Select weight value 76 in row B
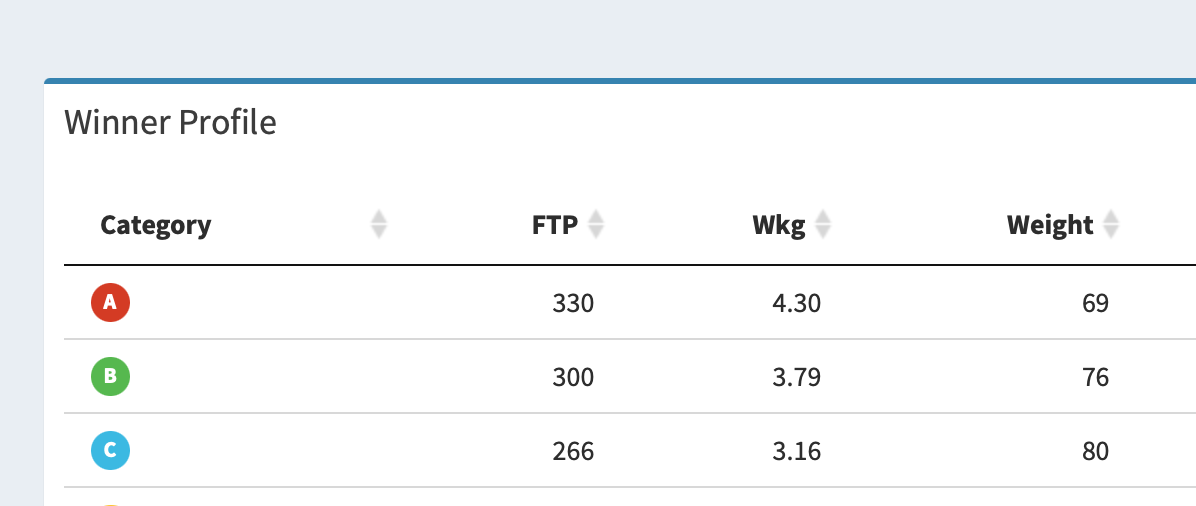The width and height of the screenshot is (1196, 506). (x=1095, y=378)
